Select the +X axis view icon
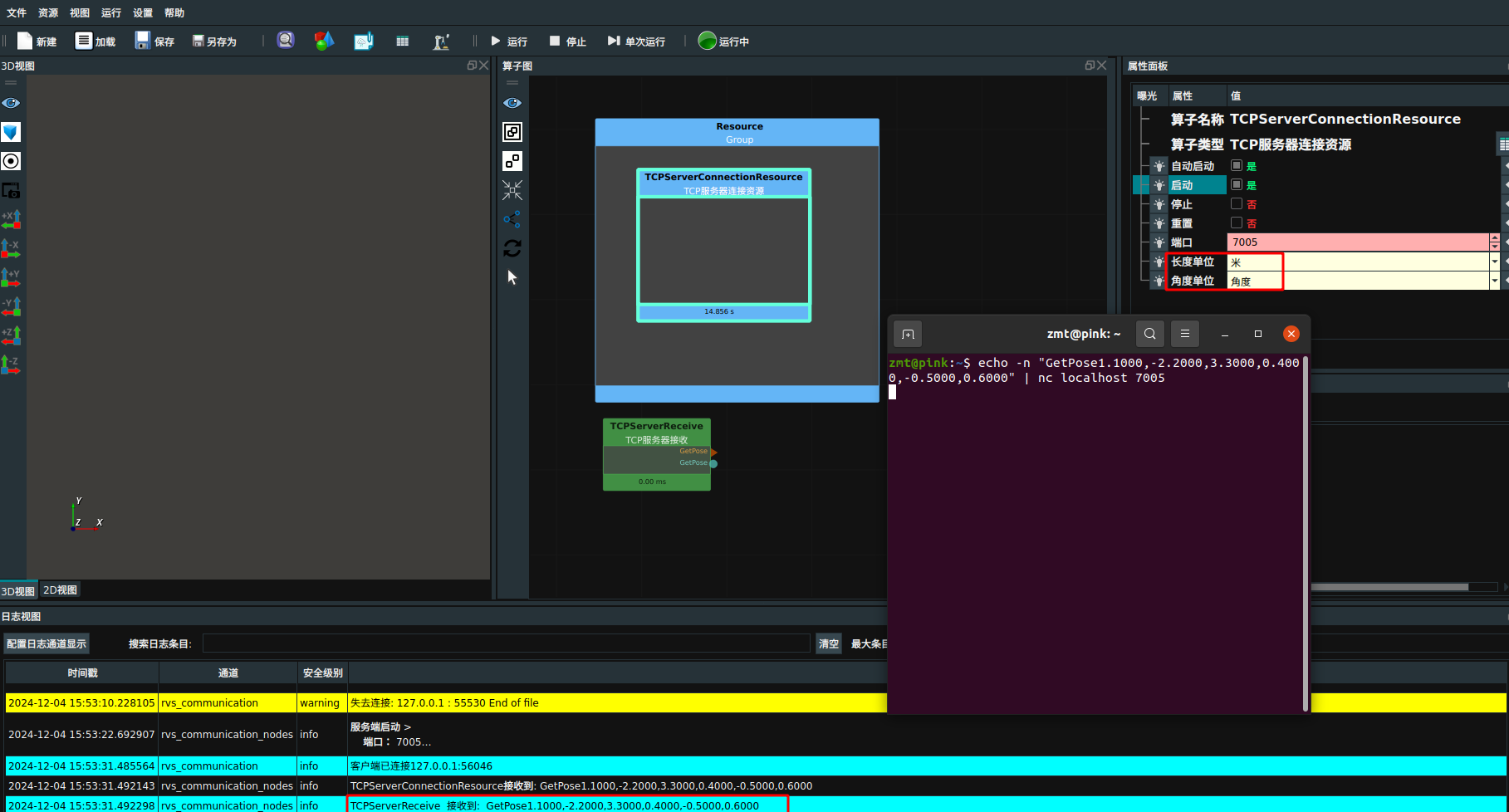1509x812 pixels. 11,219
